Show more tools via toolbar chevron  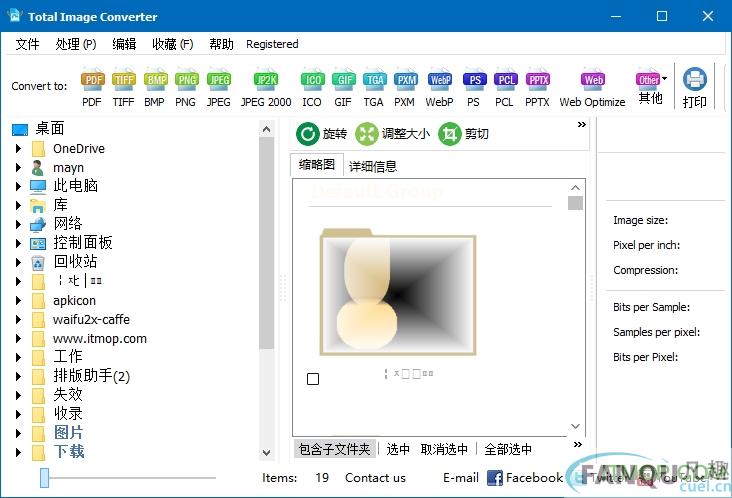(582, 125)
